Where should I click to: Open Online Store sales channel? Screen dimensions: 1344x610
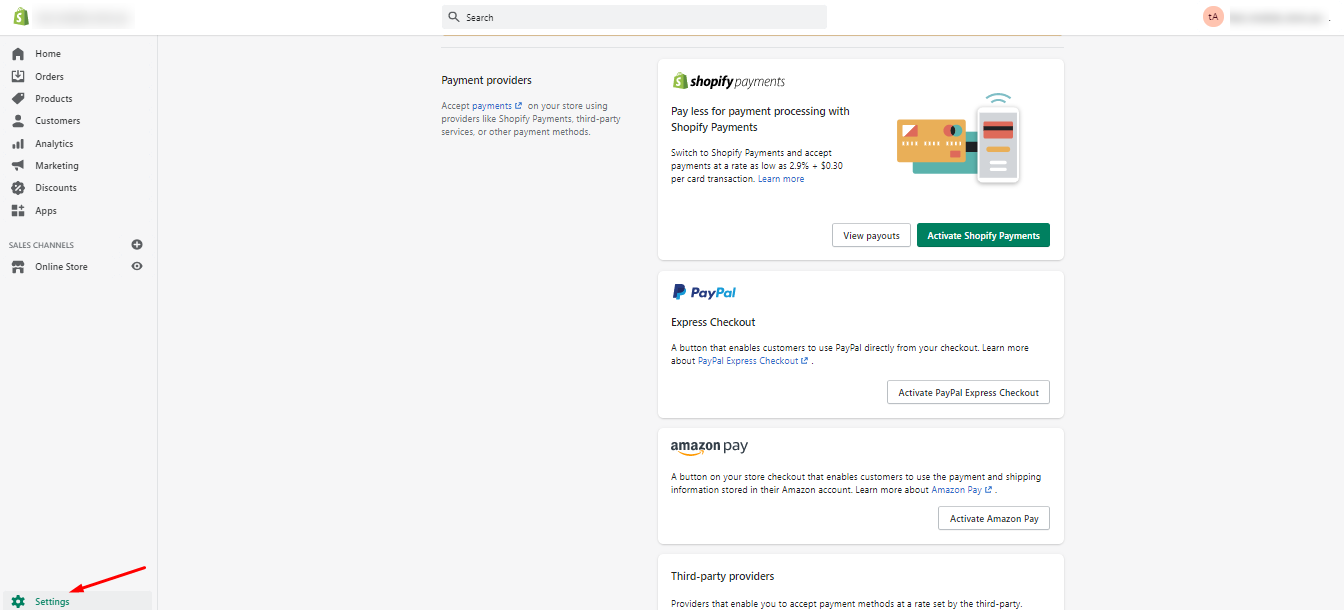(x=61, y=267)
